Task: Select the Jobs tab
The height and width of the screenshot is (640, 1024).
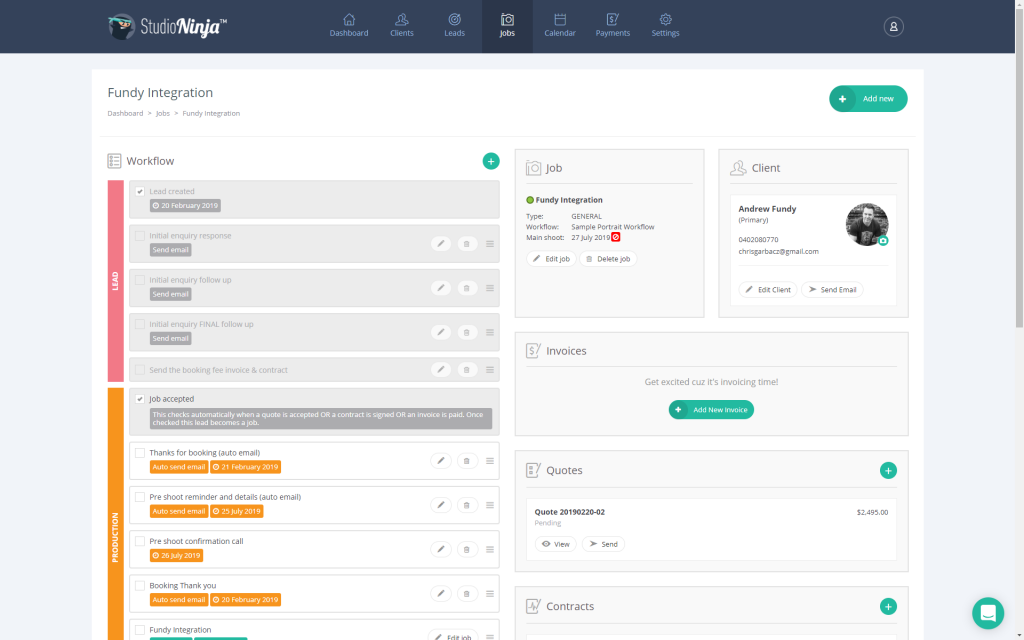Action: 507,26
